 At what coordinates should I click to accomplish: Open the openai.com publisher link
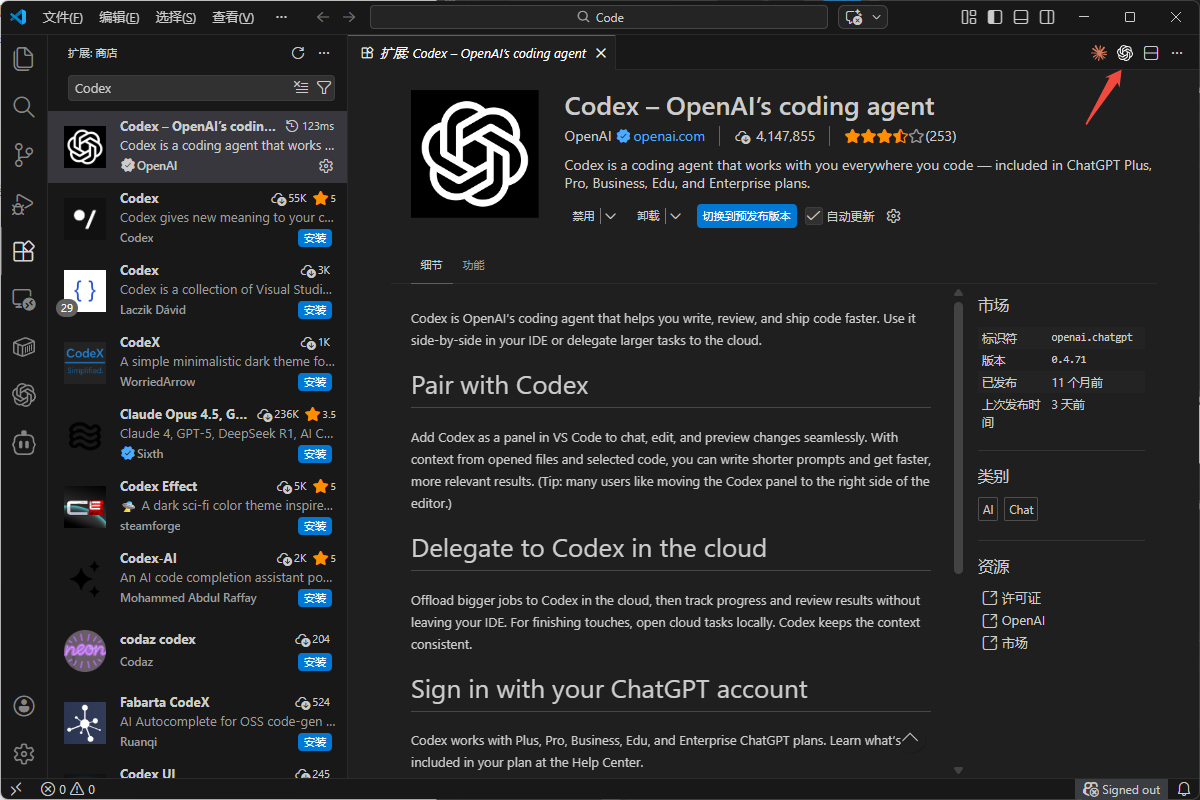point(669,136)
